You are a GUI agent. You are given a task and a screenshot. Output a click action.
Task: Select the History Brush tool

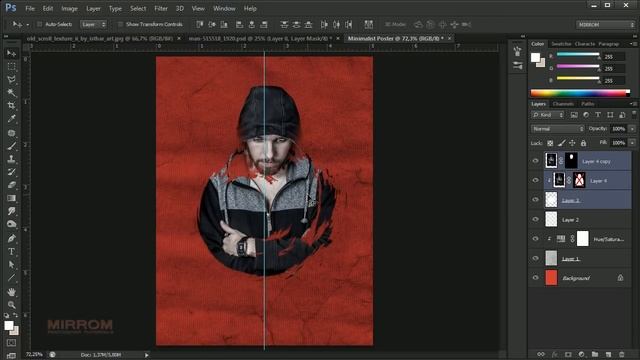tap(11, 172)
